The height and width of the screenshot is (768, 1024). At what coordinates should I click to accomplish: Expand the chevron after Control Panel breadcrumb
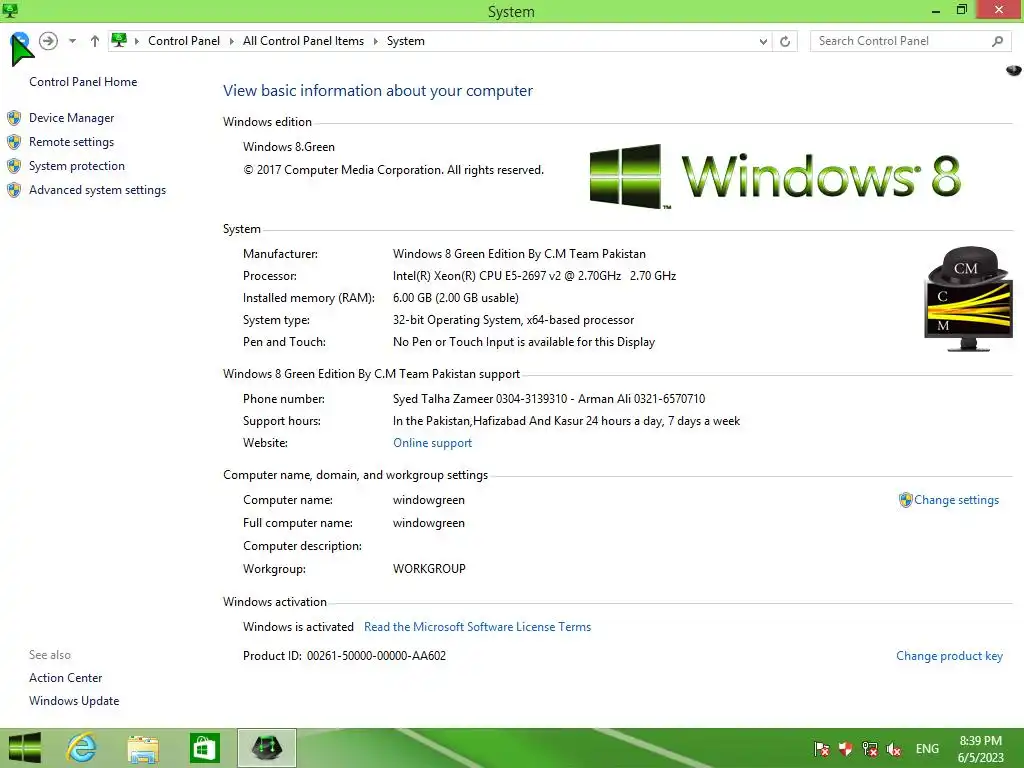pos(231,41)
